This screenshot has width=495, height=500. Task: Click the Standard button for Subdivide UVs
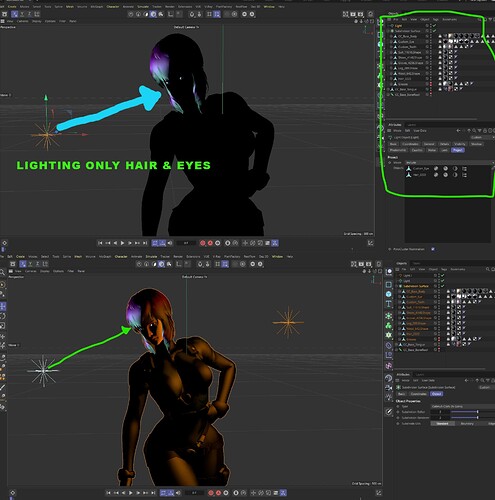442,423
